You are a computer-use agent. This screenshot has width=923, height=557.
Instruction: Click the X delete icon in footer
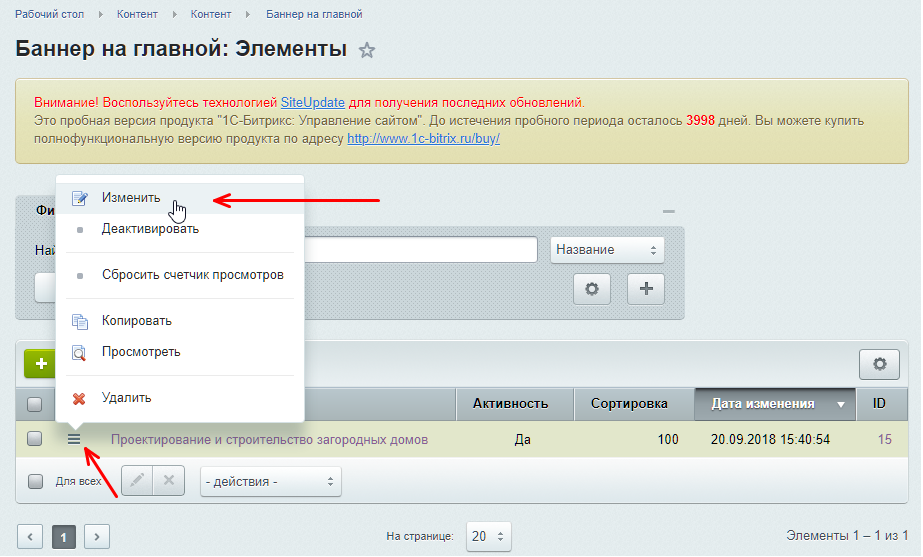(x=168, y=481)
